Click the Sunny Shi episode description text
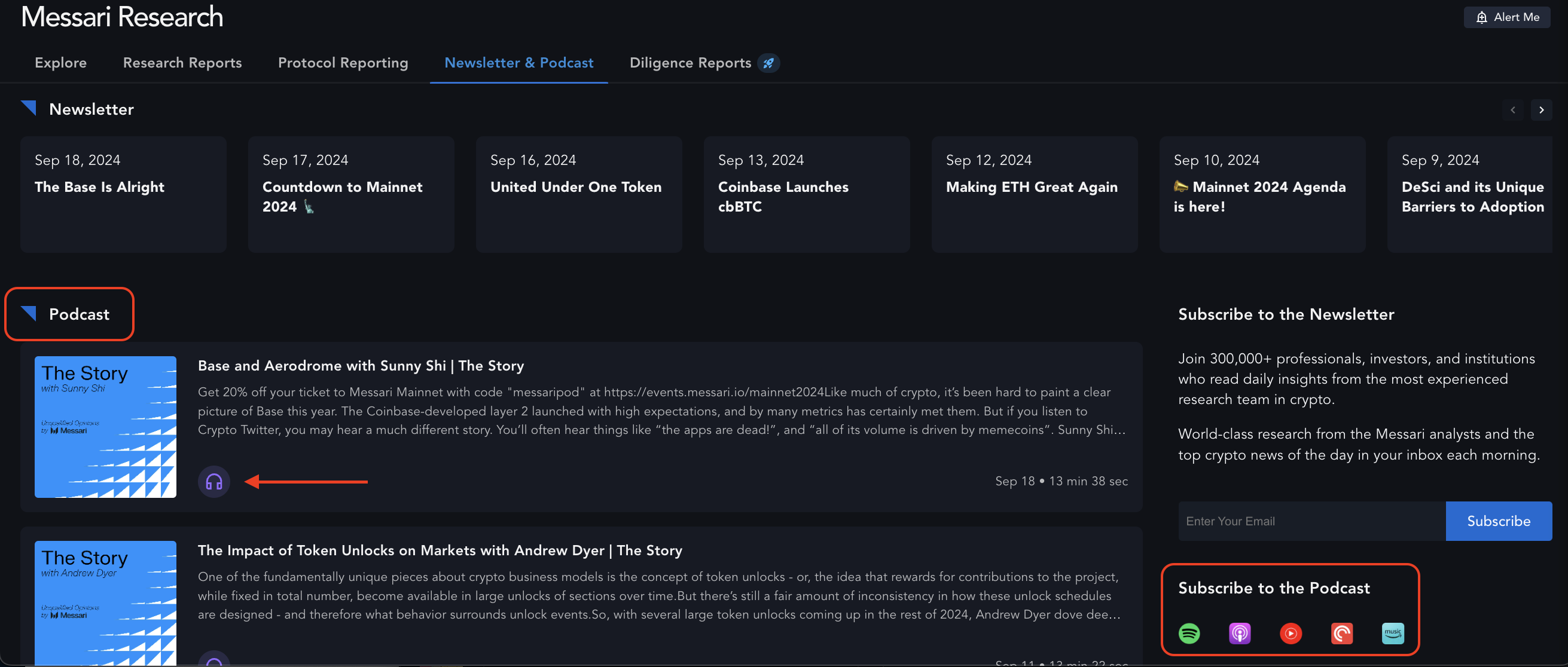The height and width of the screenshot is (667, 1568). pos(661,411)
